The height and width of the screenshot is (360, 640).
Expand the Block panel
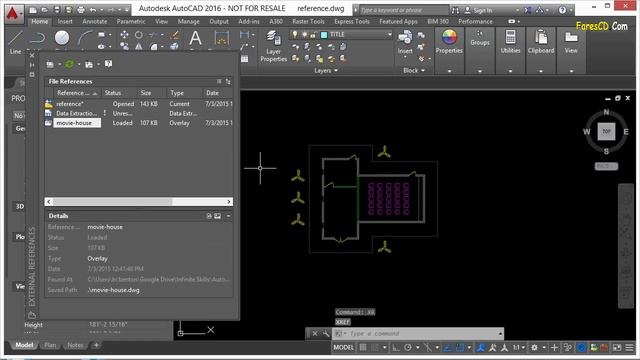[x=414, y=71]
